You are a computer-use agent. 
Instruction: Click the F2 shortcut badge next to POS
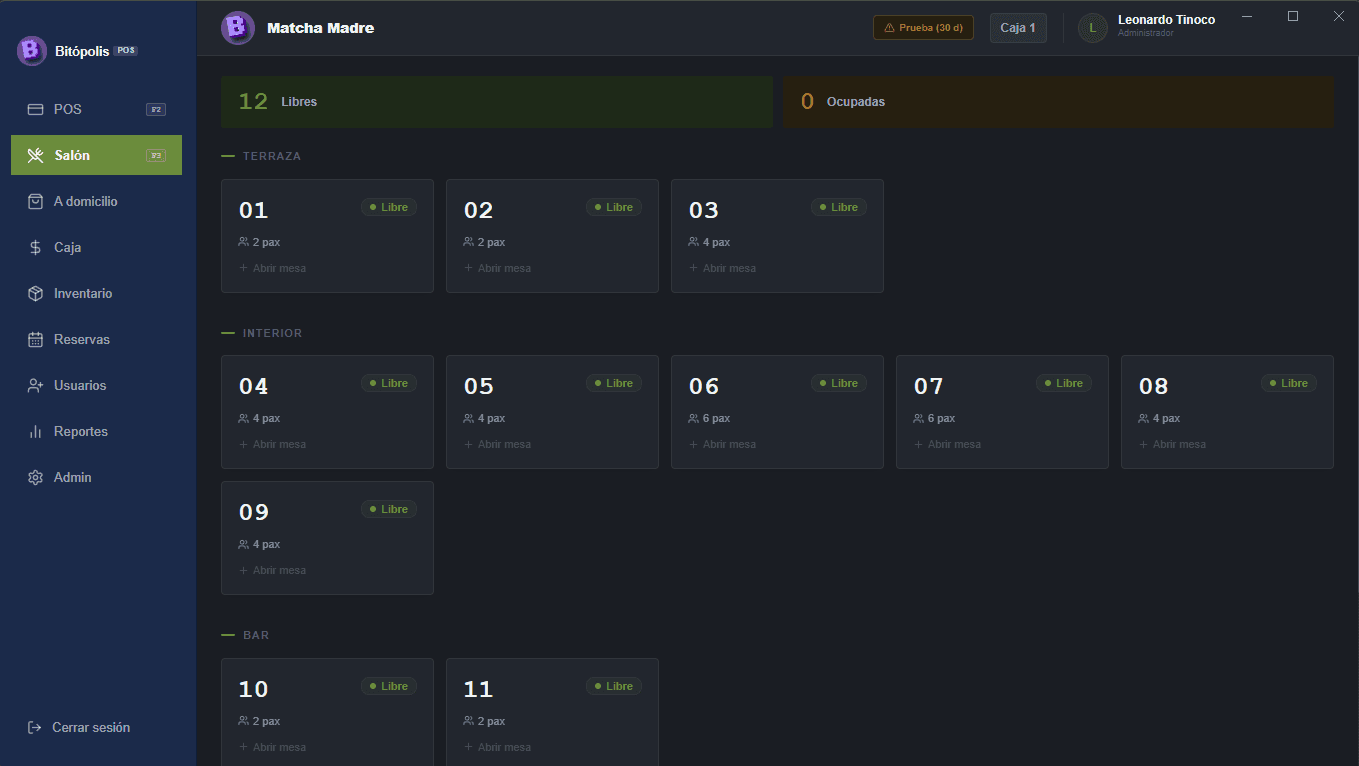pyautogui.click(x=156, y=109)
